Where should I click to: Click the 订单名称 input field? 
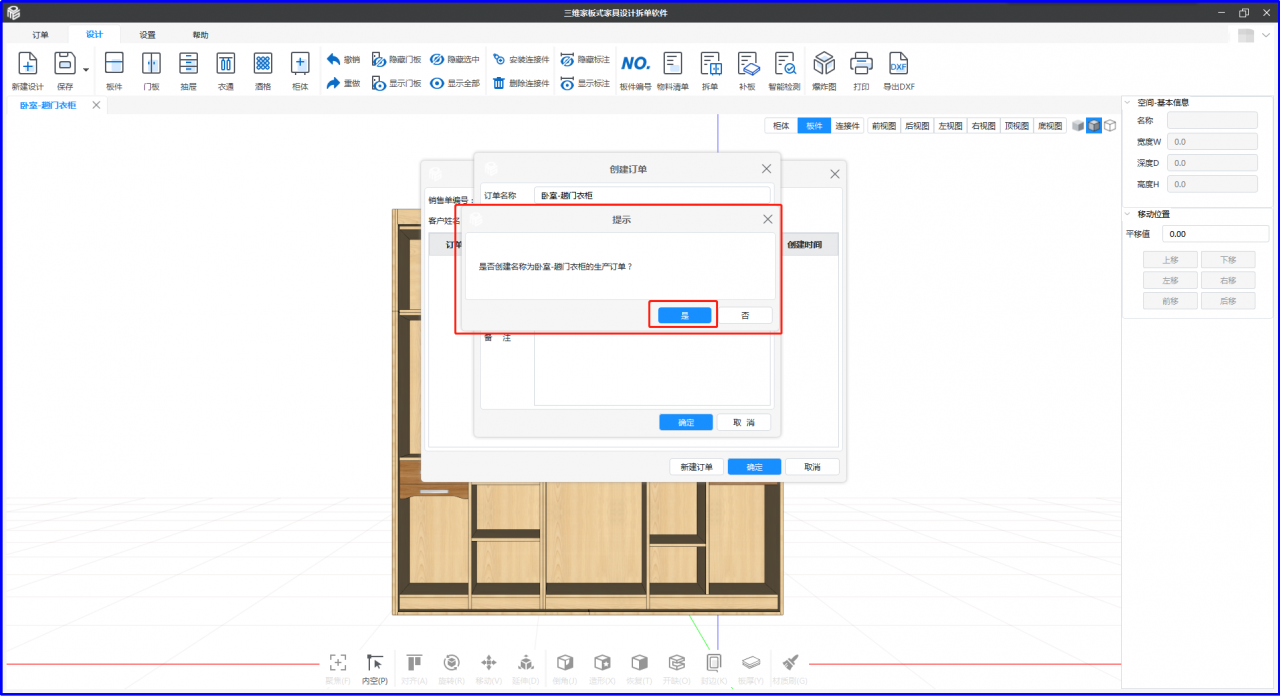click(653, 196)
